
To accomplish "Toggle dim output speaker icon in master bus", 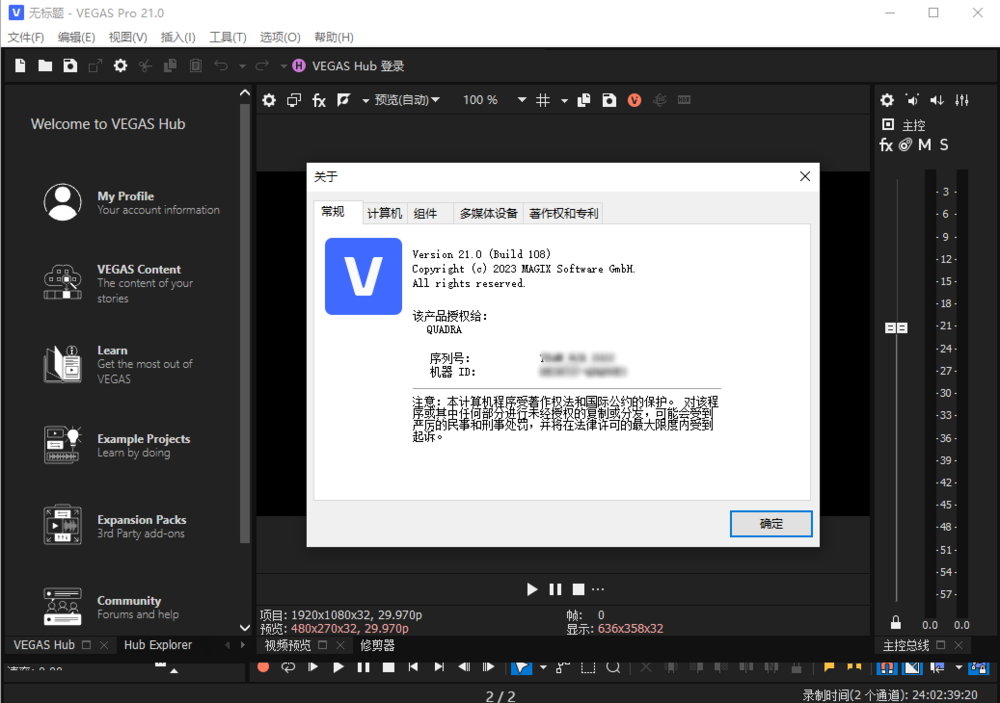I will coord(913,100).
